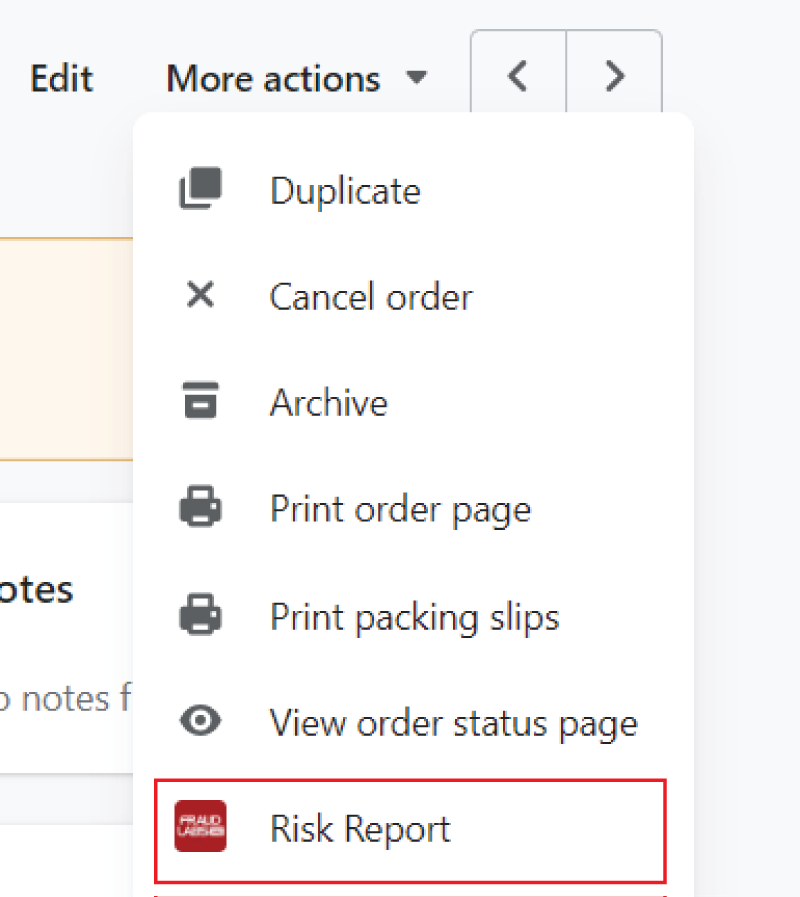Click the printer icon for Print packing slips
800x897 pixels.
[200, 614]
